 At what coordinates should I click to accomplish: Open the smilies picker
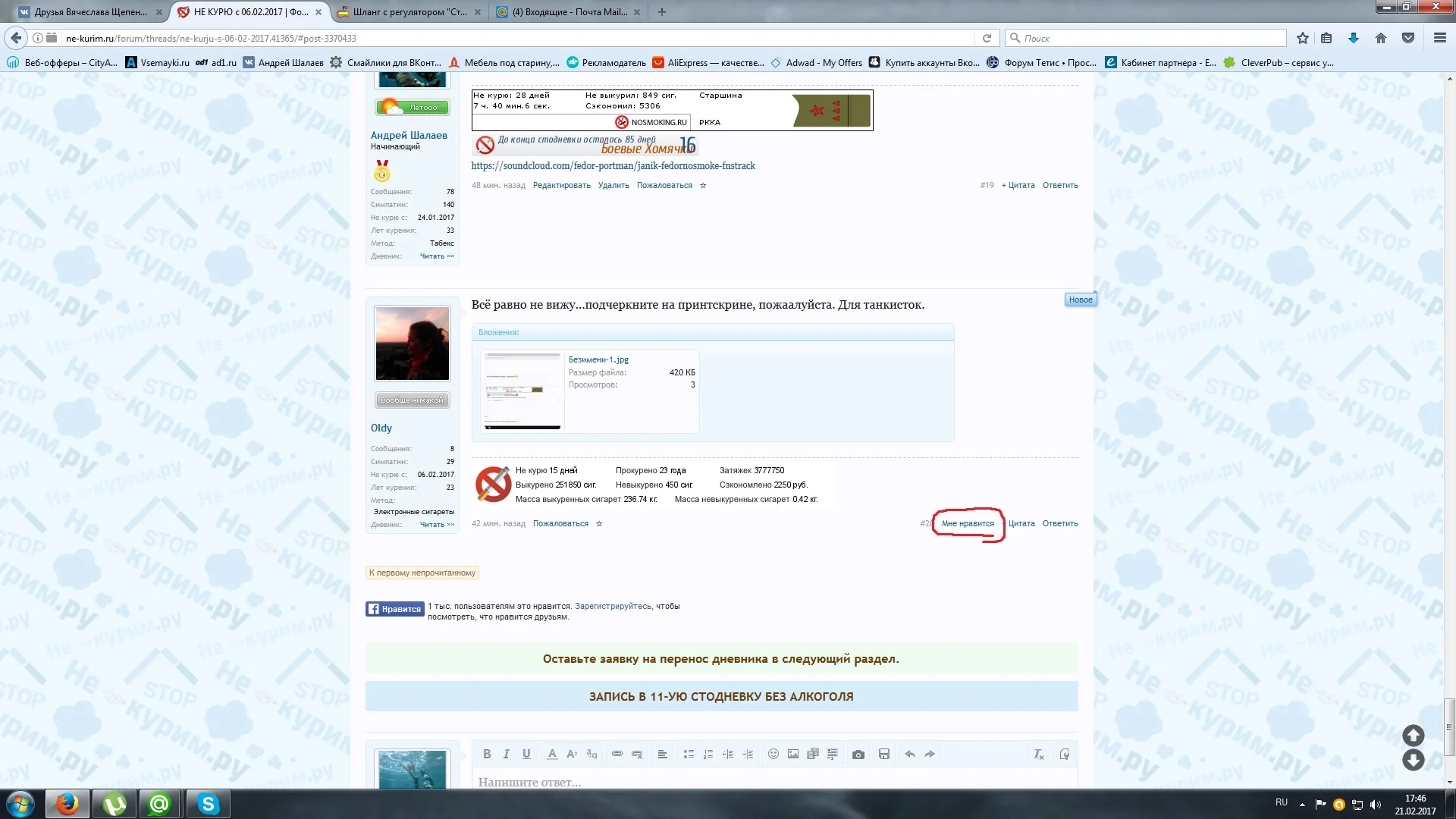773,754
